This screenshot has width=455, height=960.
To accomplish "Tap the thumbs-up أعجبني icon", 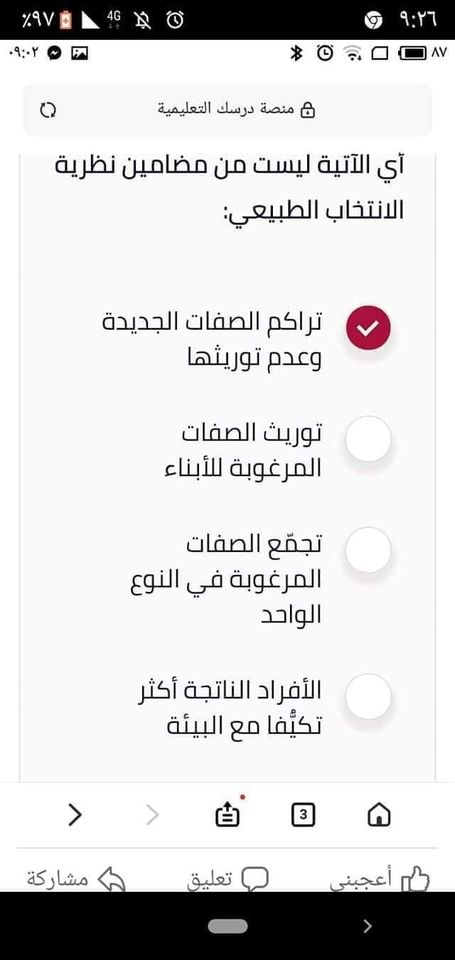I will tap(415, 880).
